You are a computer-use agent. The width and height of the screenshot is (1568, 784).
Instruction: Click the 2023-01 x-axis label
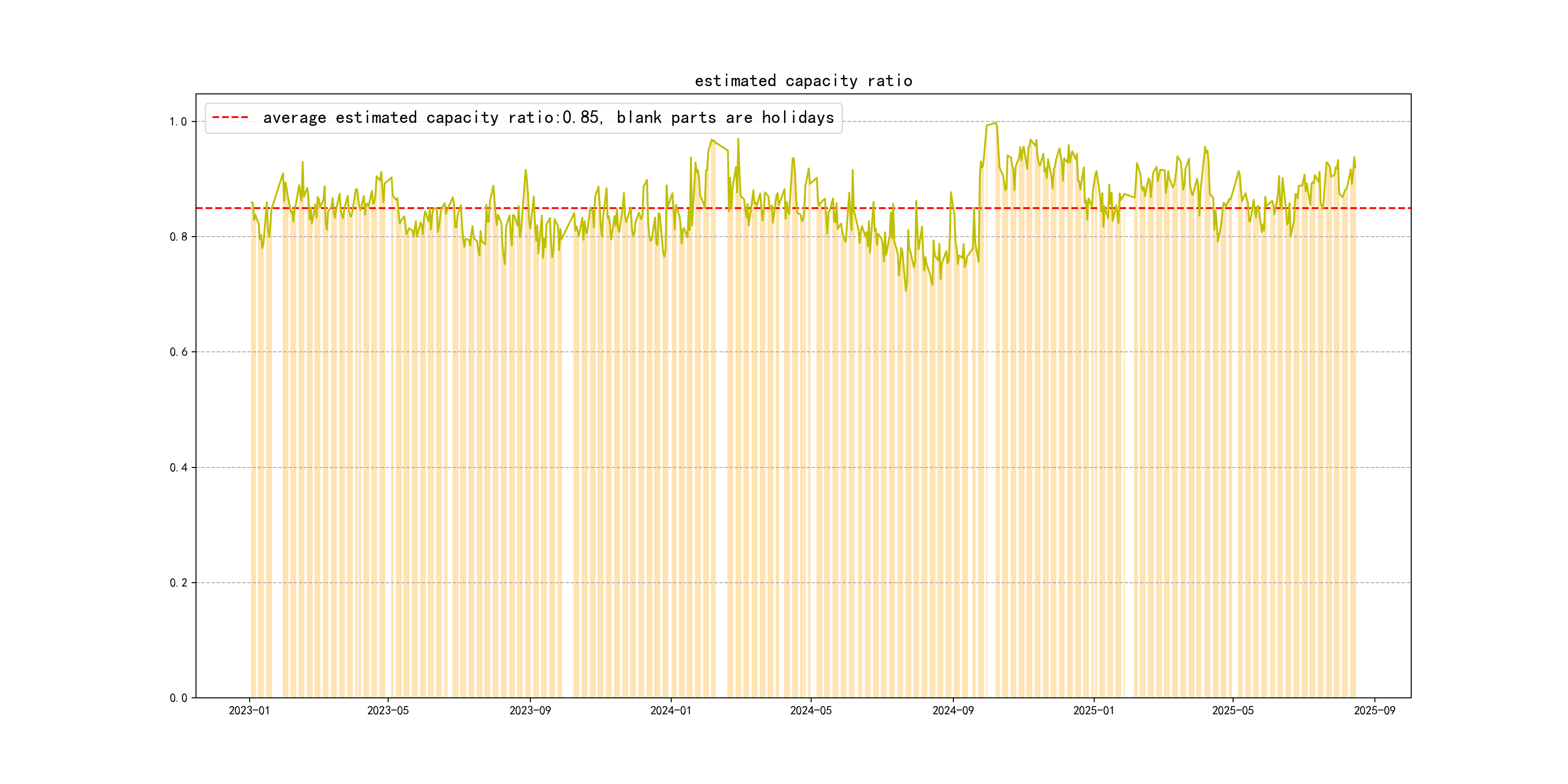pyautogui.click(x=249, y=710)
